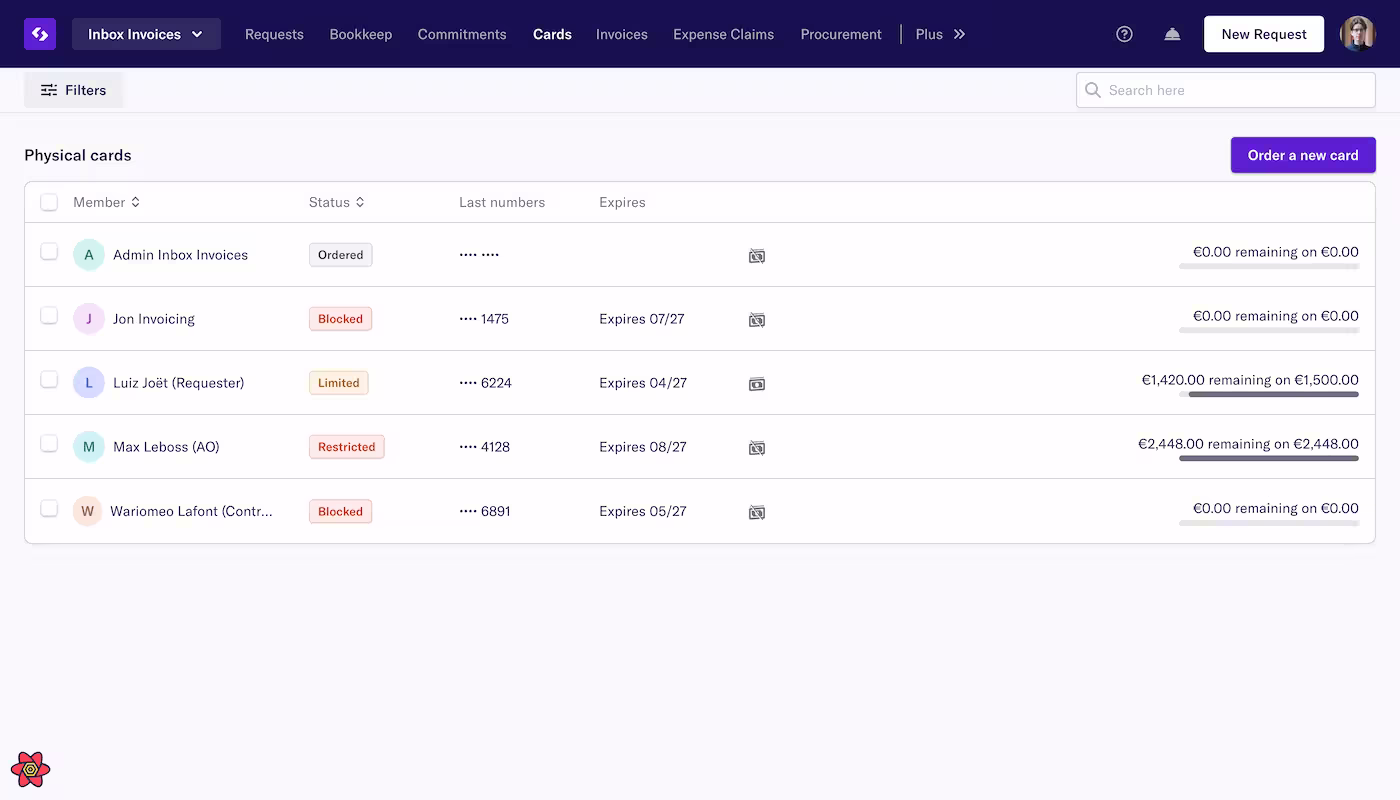
Task: Go to the Commitments tab
Action: (x=462, y=34)
